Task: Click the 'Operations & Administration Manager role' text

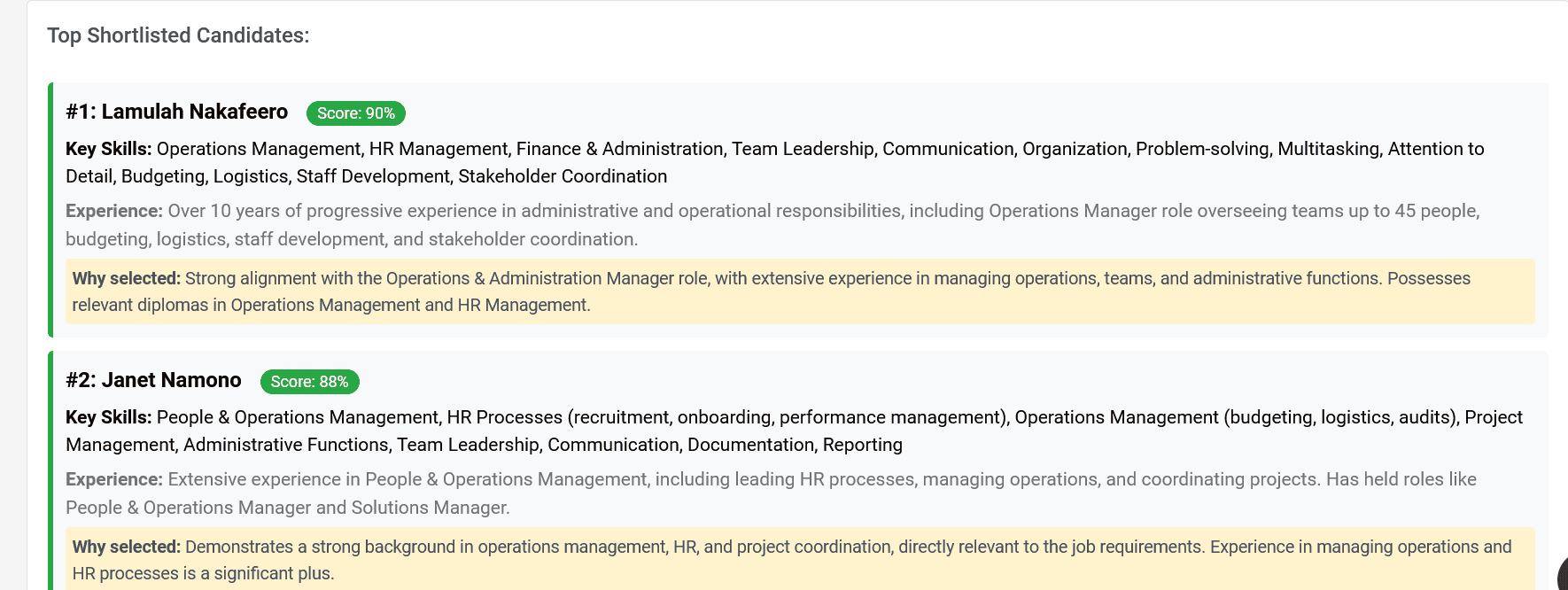Action: (x=547, y=278)
